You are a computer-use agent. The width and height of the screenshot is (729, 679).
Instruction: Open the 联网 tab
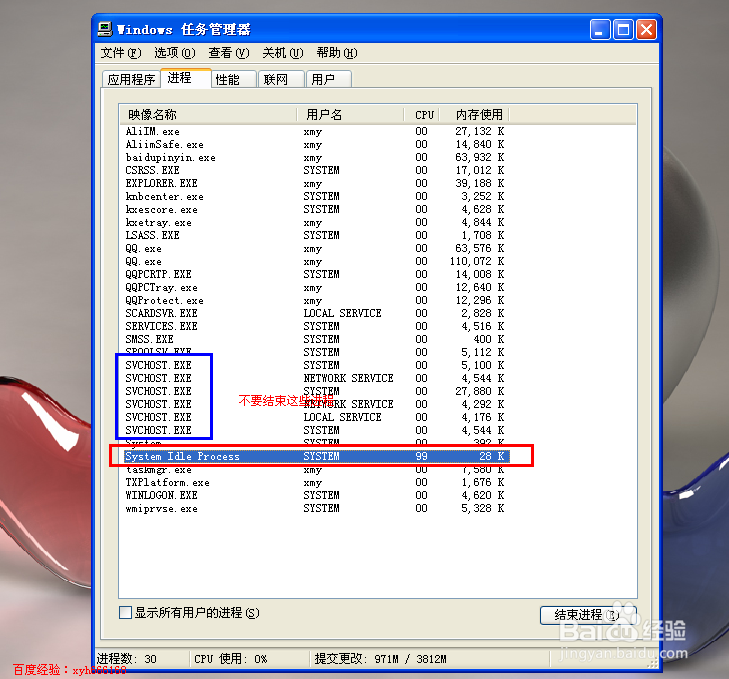(281, 80)
